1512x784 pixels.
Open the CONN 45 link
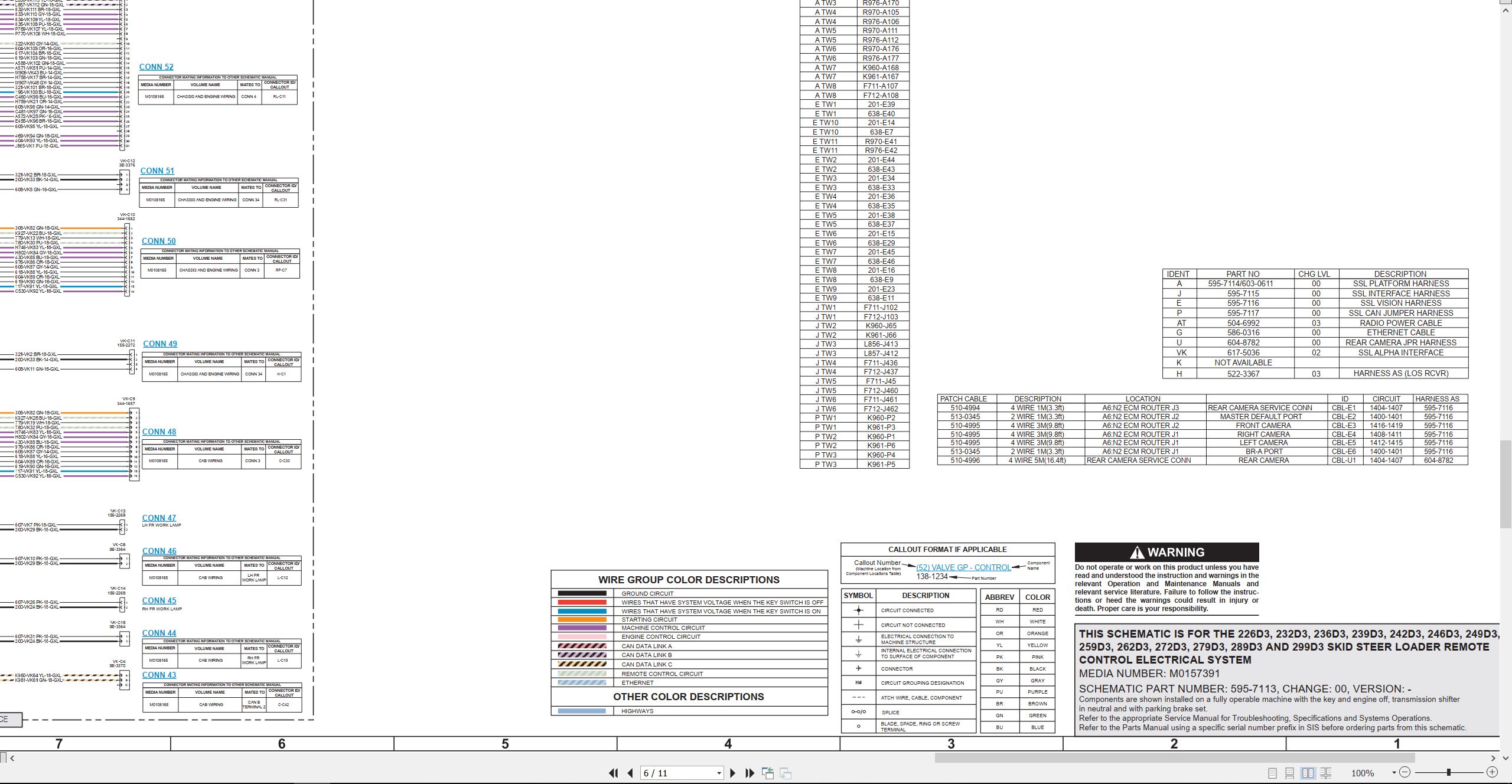159,601
